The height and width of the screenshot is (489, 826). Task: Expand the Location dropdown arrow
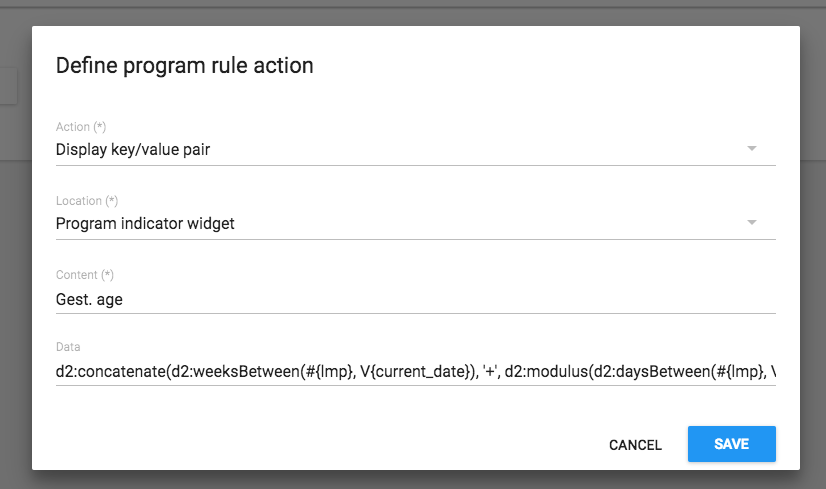point(752,222)
